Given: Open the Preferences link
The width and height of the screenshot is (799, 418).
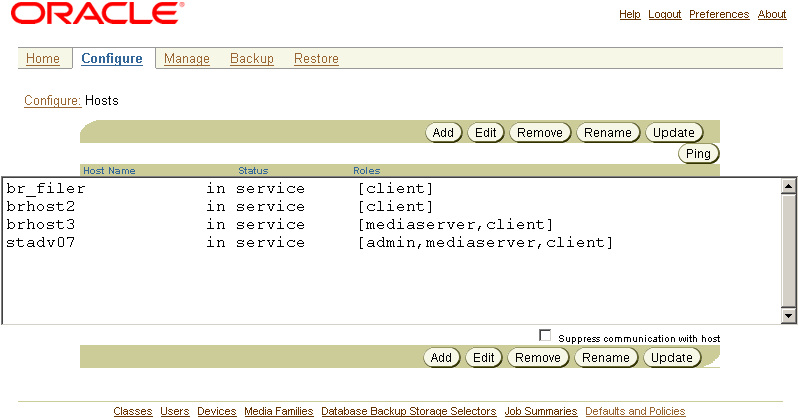Looking at the screenshot, I should pyautogui.click(x=719, y=15).
